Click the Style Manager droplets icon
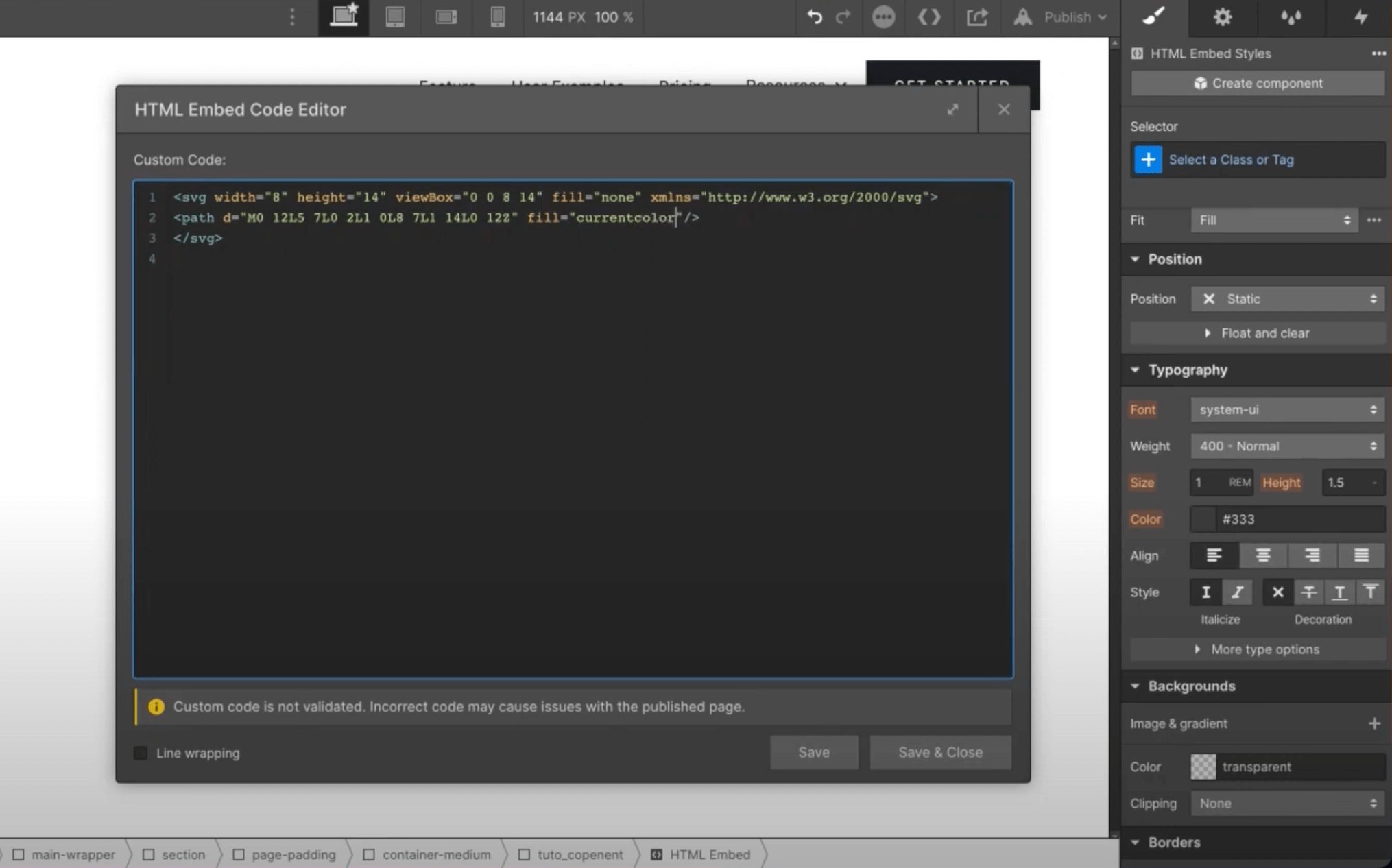 [x=1291, y=17]
